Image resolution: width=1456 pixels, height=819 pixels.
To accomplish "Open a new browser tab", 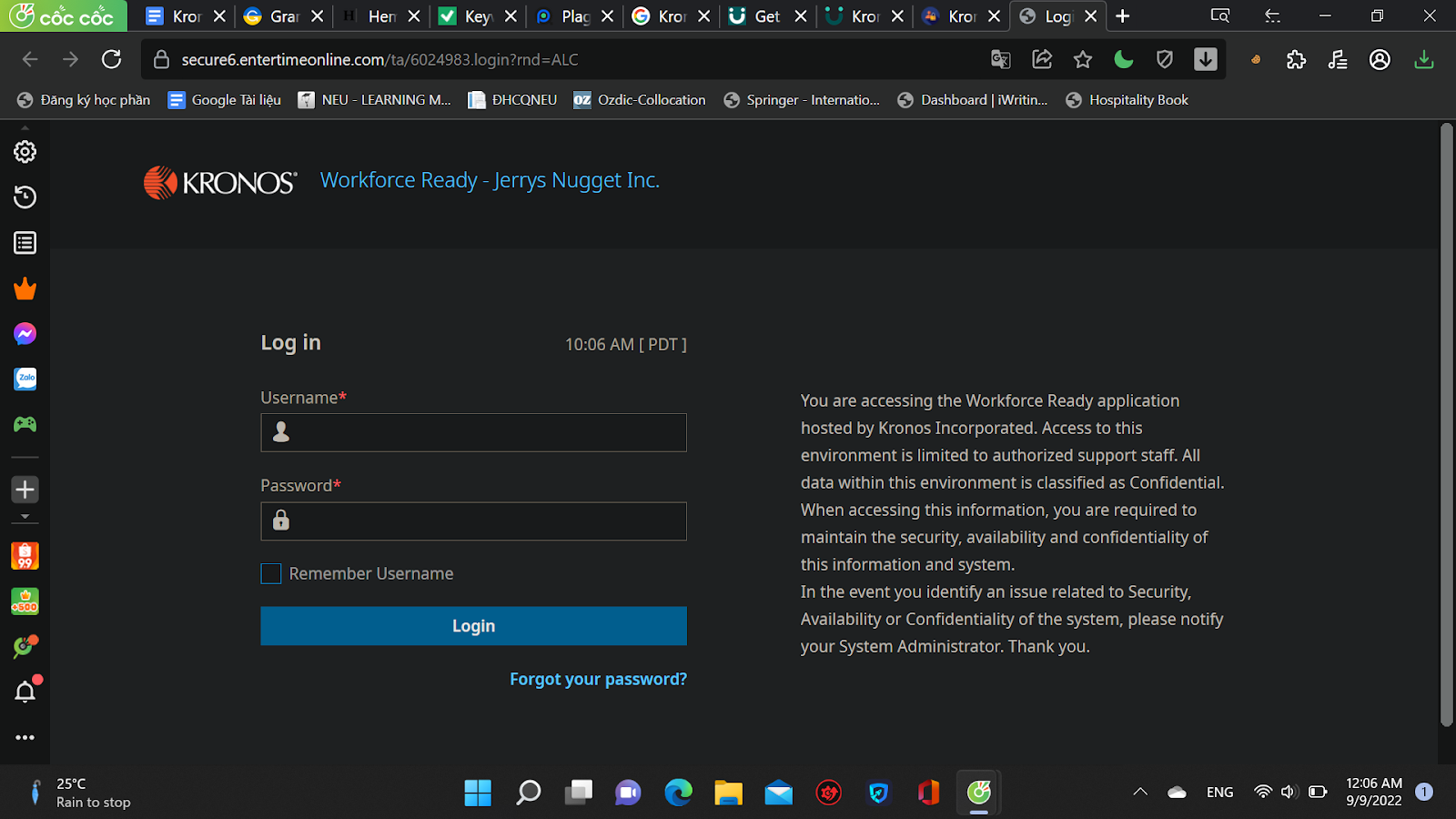I will (x=1123, y=16).
